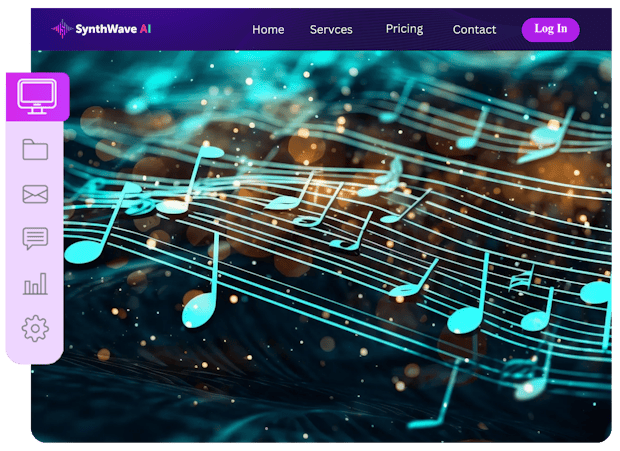Open the folder icon in sidebar
The image size is (620, 451).
35,150
